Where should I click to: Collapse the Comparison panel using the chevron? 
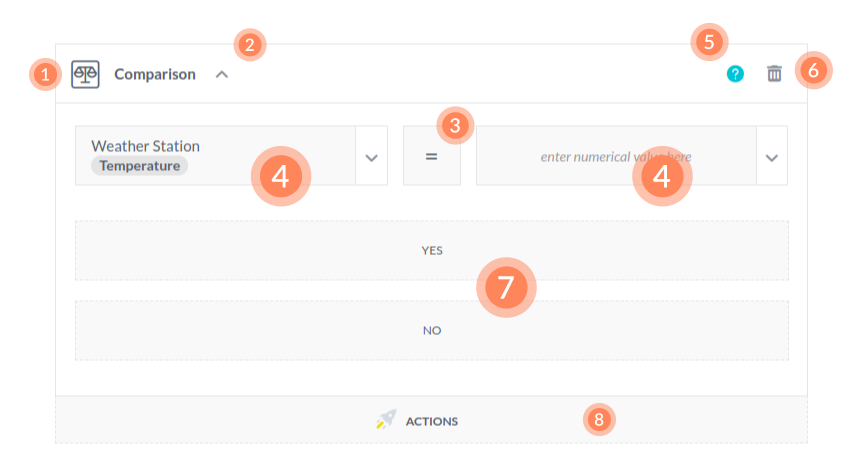(x=222, y=74)
